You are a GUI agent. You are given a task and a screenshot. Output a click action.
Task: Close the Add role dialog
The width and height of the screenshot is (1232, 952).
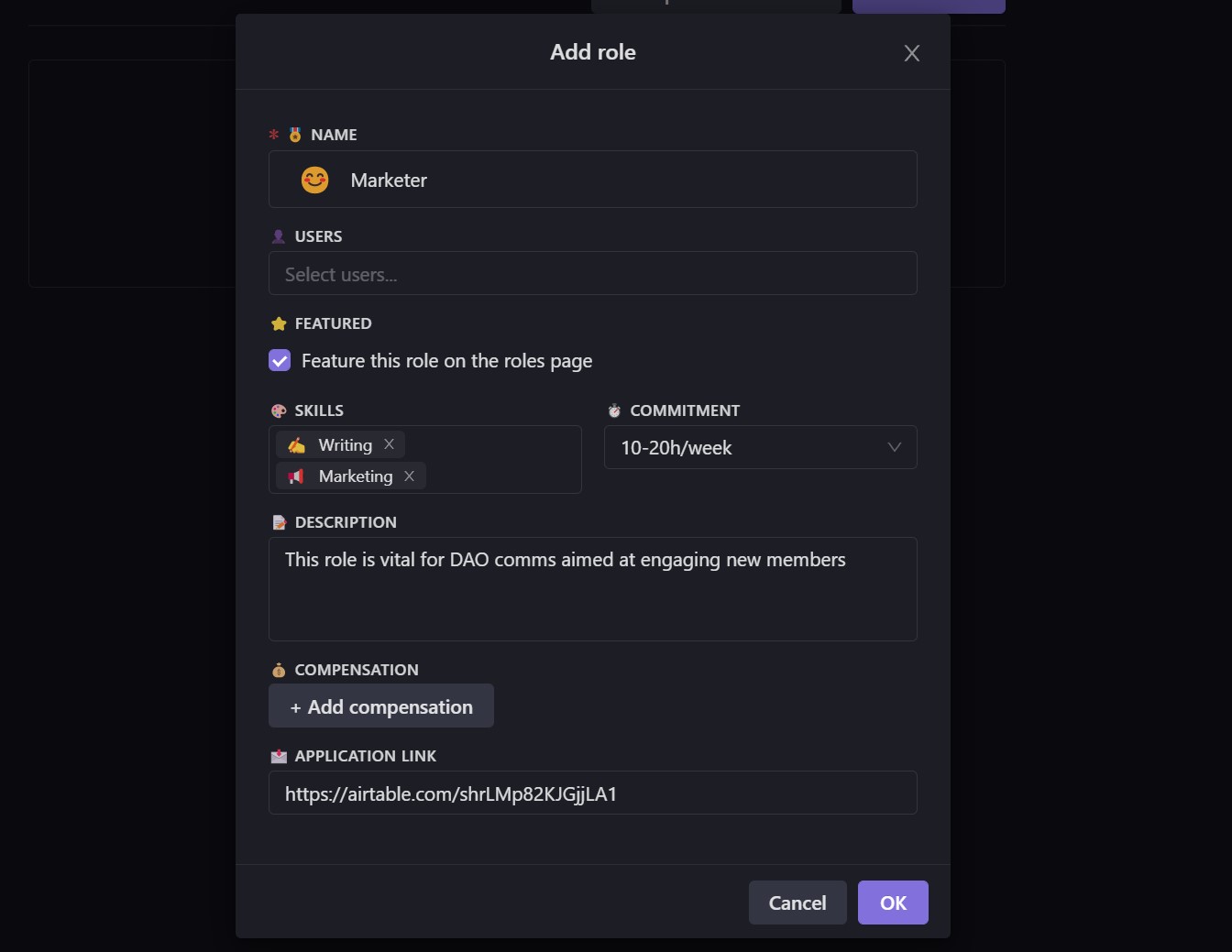click(x=911, y=53)
